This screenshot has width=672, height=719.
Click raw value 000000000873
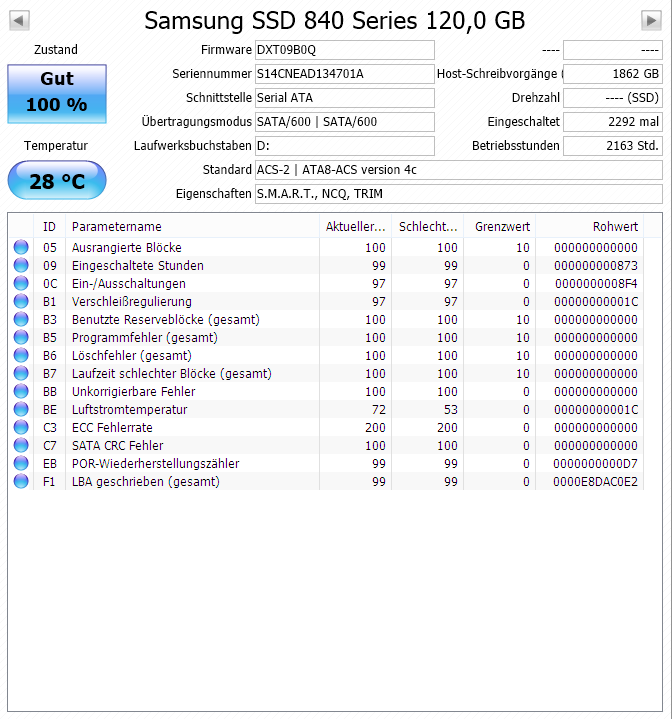pos(595,265)
